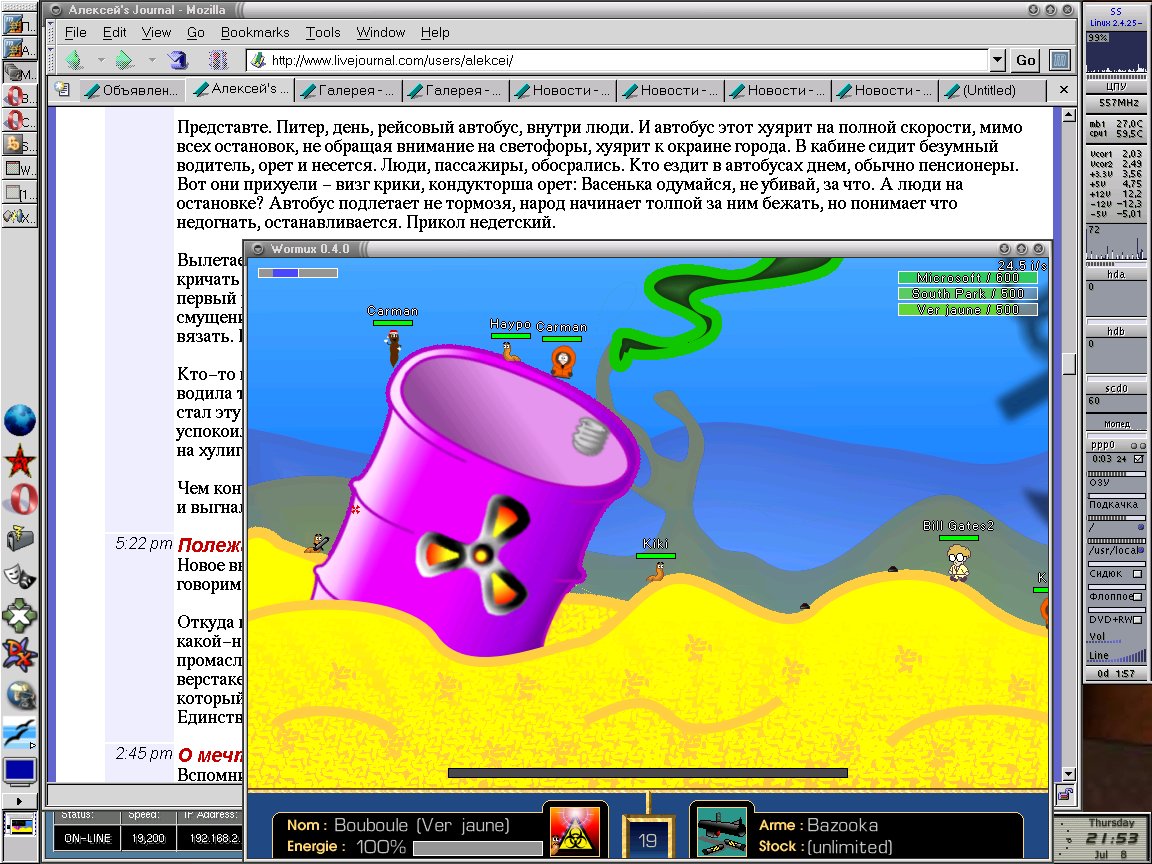Image resolution: width=1152 pixels, height=864 pixels.
Task: Click the page icon in URL bar
Action: (258, 60)
